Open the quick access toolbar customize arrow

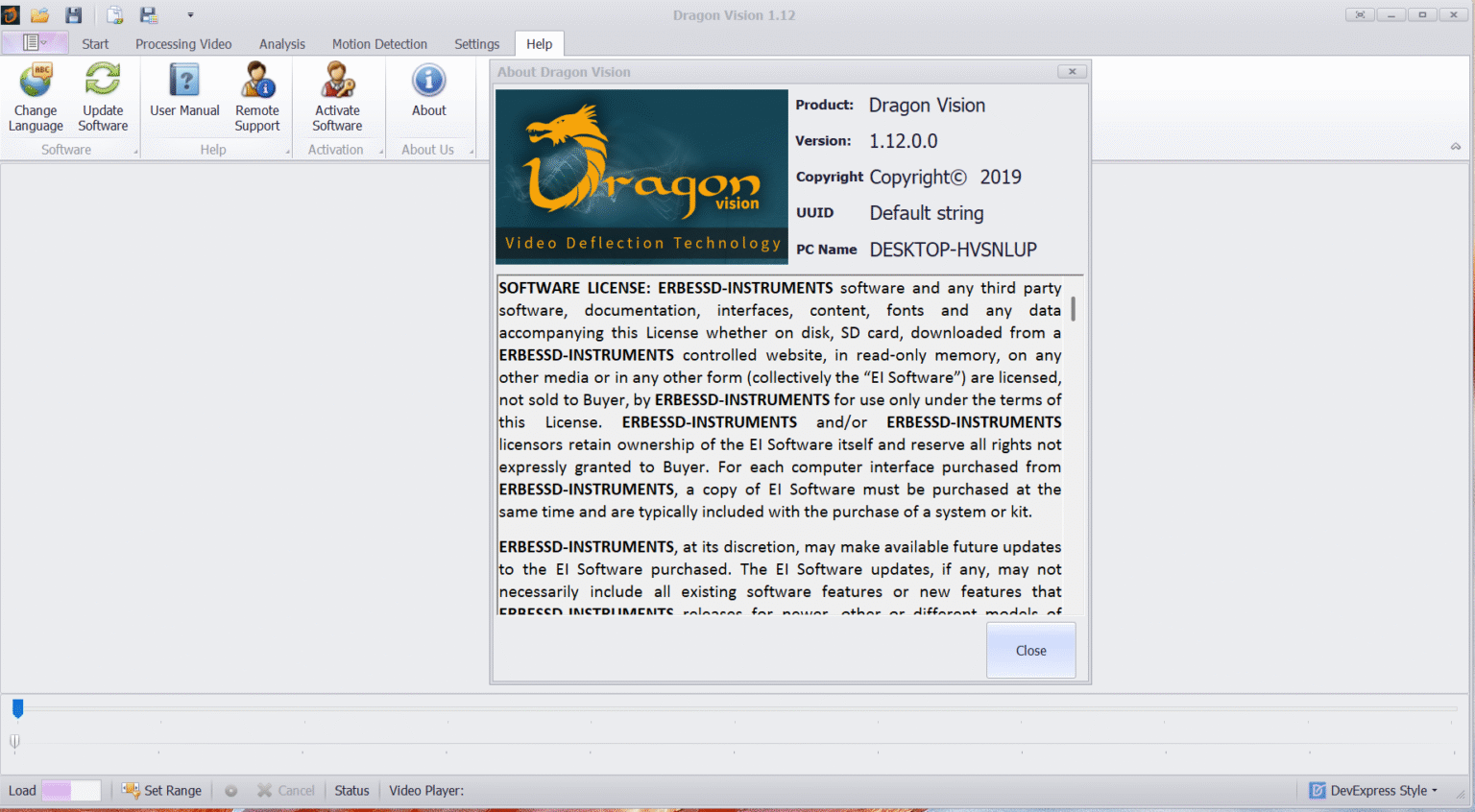(190, 15)
